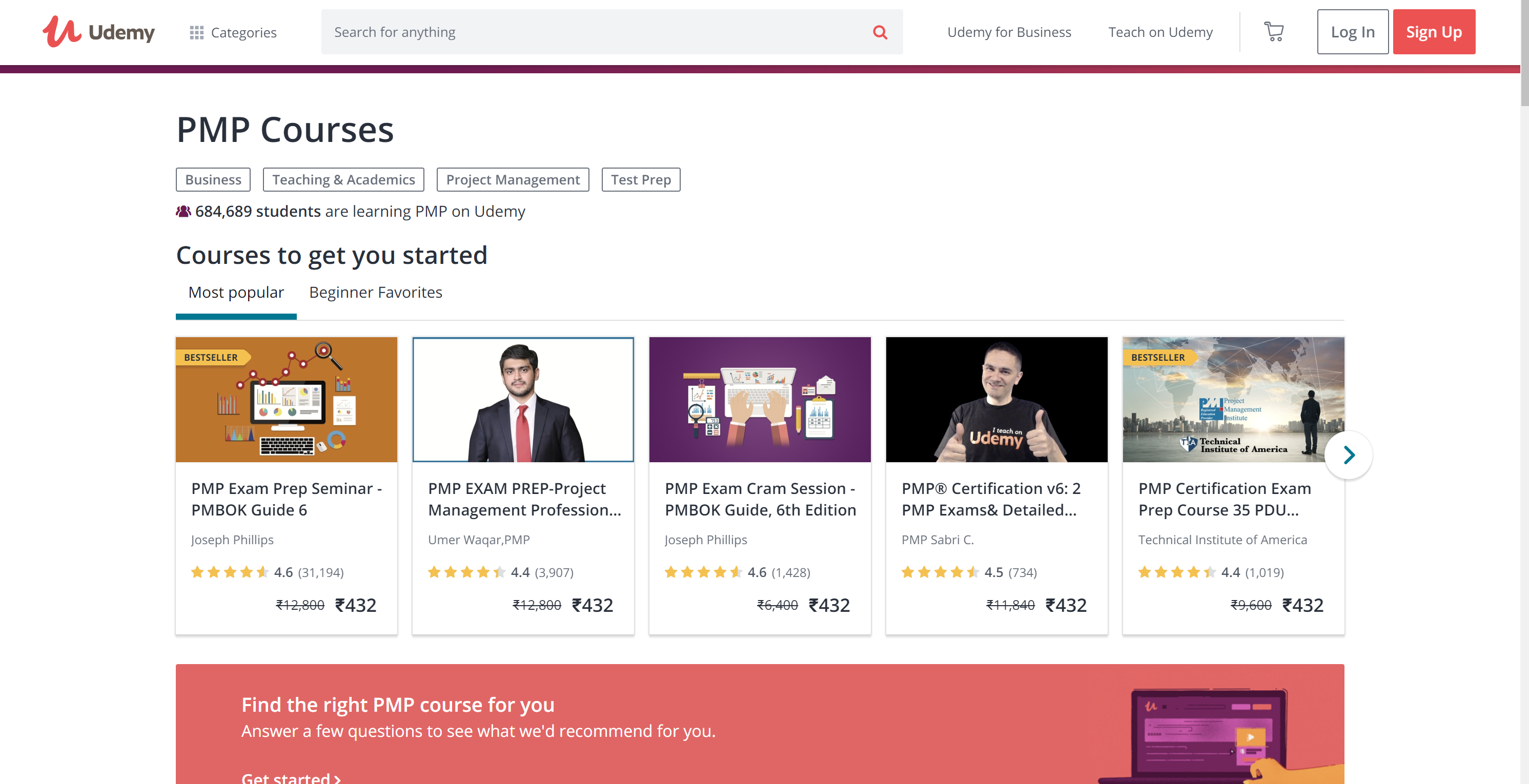1529x784 pixels.
Task: Click the Sign Up button
Action: tap(1434, 32)
